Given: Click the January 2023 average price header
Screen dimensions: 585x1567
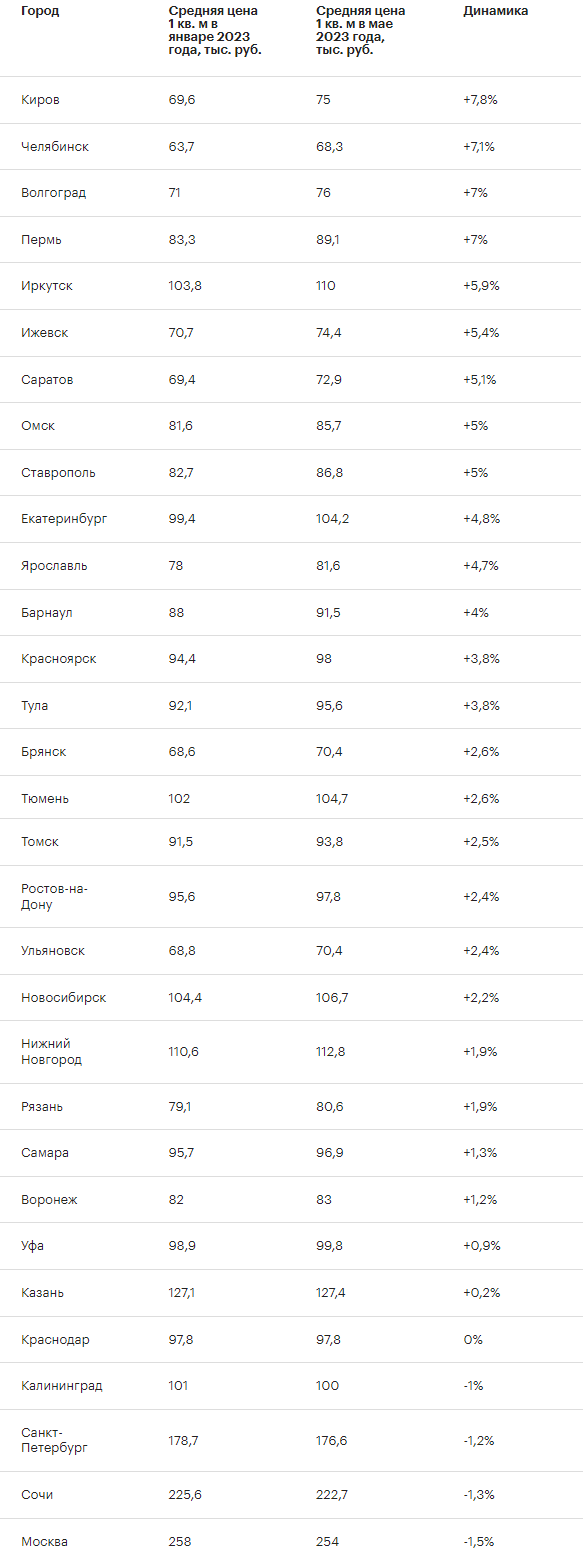Looking at the screenshot, I should tap(215, 30).
